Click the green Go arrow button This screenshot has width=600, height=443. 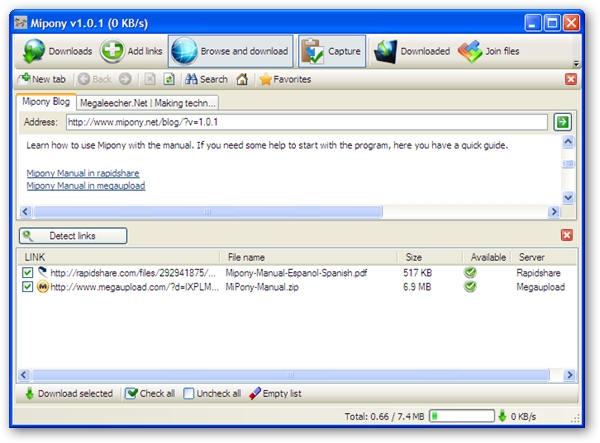[562, 122]
